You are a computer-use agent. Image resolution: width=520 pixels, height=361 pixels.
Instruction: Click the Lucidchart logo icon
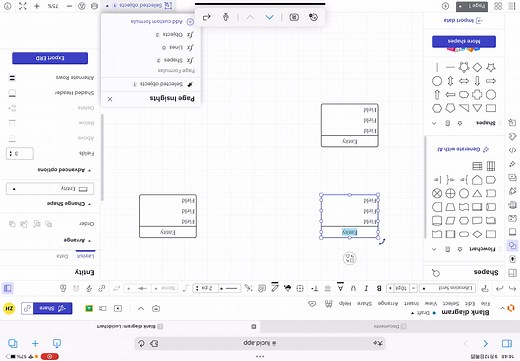point(511,308)
